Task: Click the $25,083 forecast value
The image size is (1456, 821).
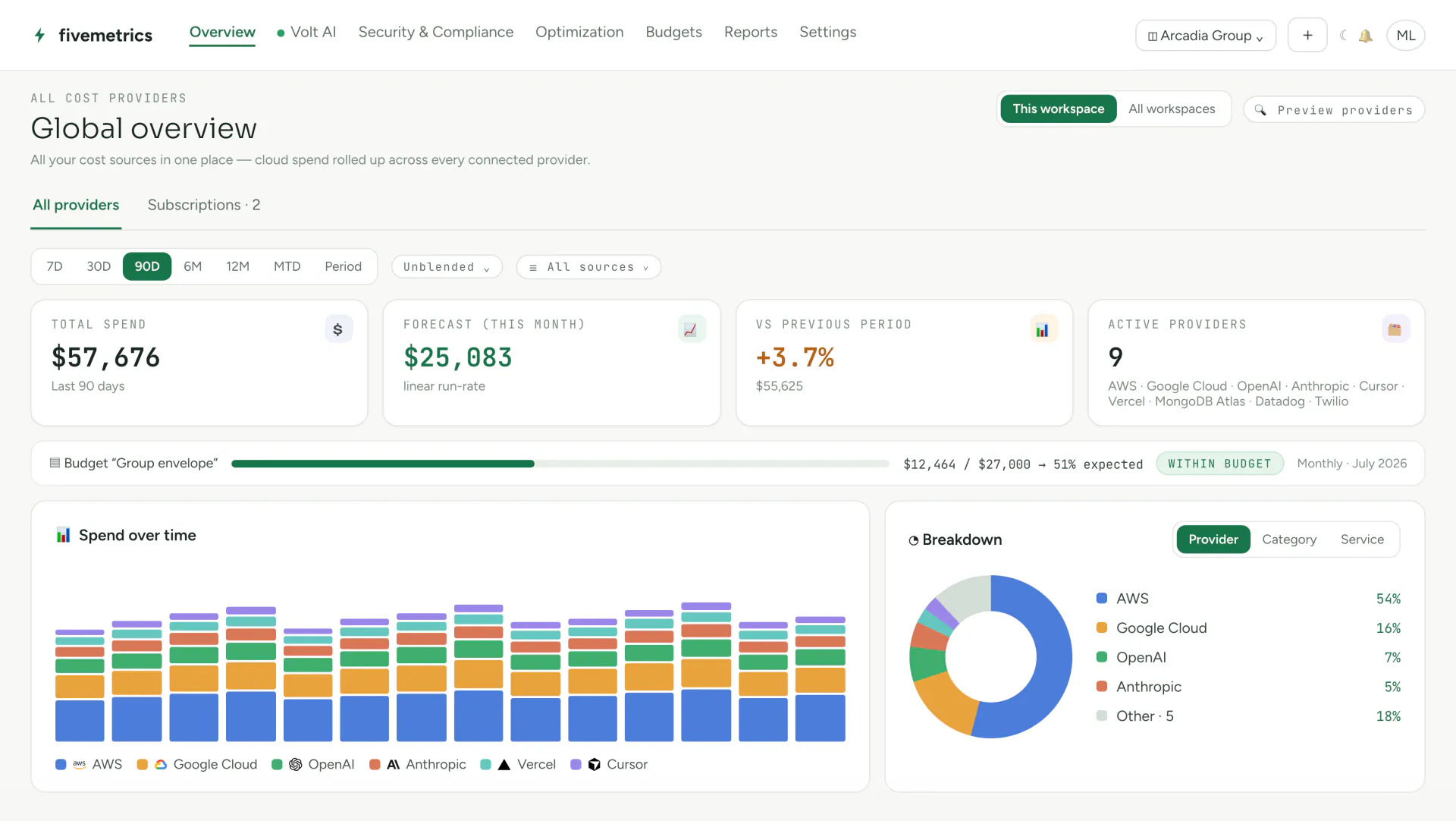Action: pyautogui.click(x=458, y=357)
